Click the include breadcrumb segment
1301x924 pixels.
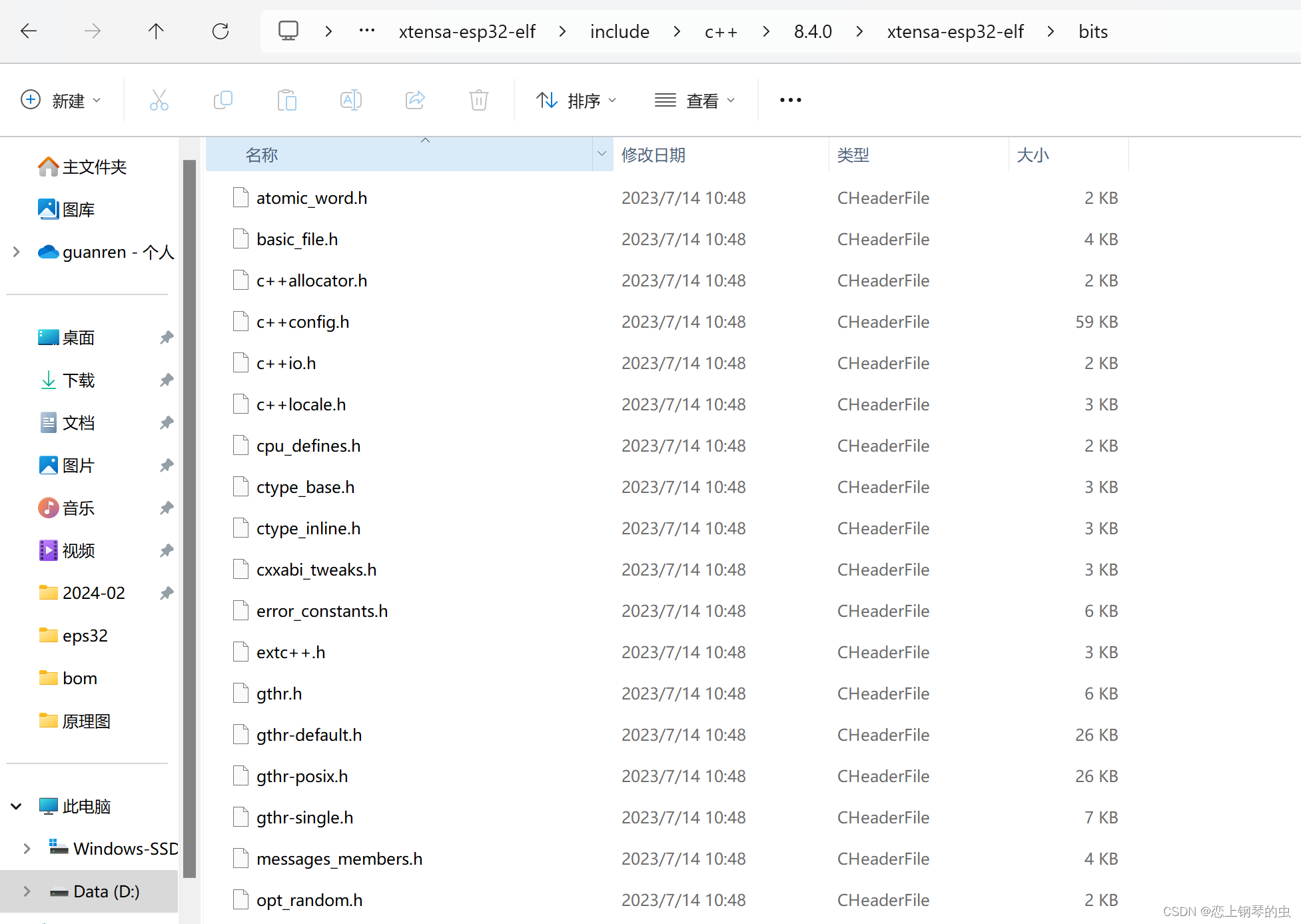point(619,31)
